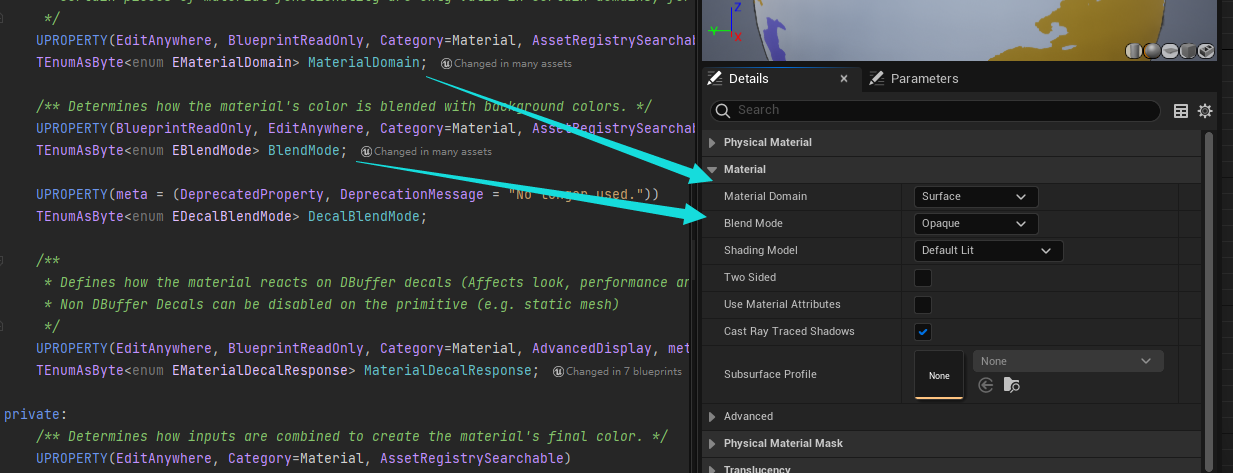Image resolution: width=1233 pixels, height=473 pixels.
Task: Select the cylinder preview mesh icon
Action: 1134,51
